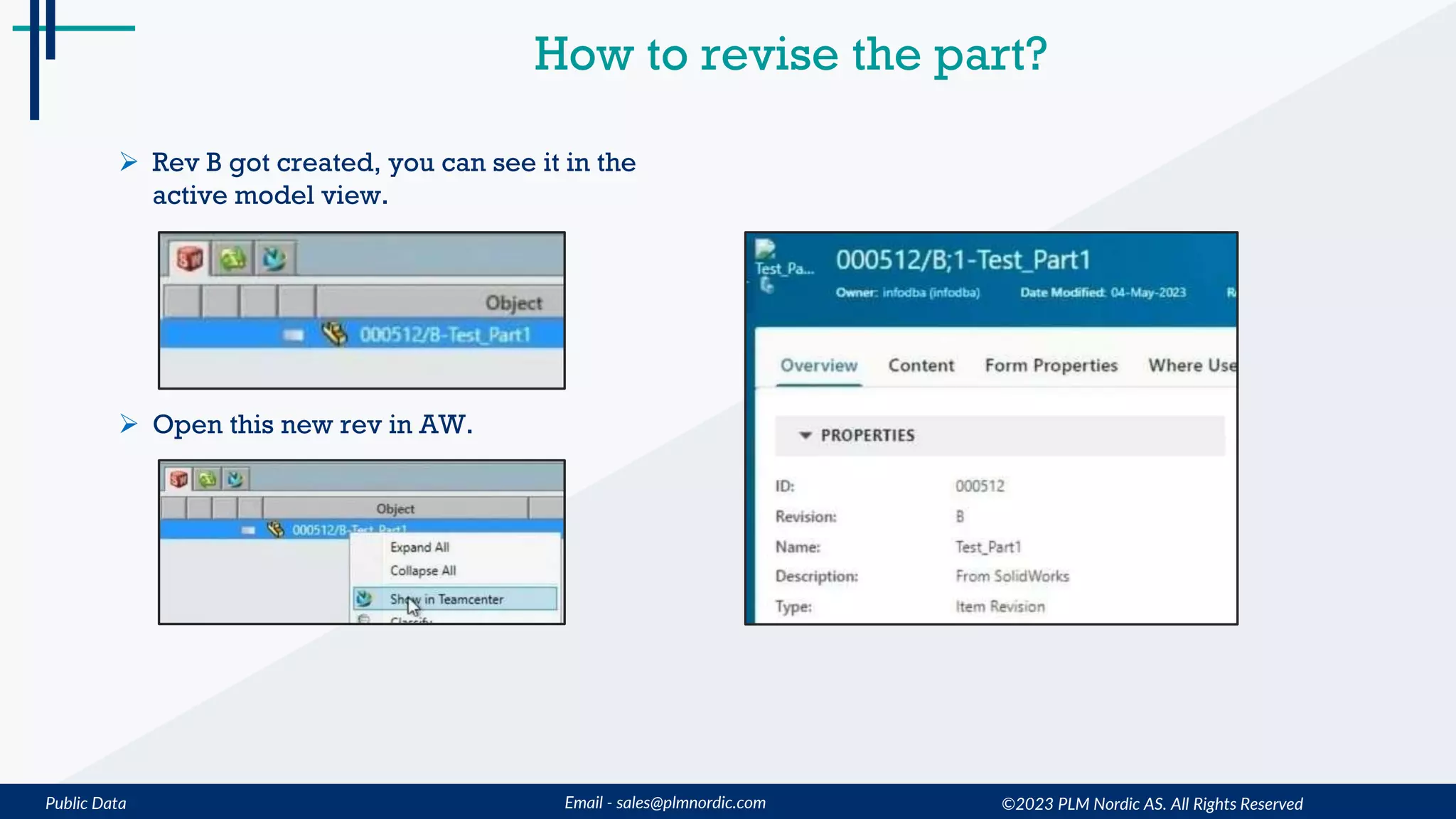The width and height of the screenshot is (1456, 819).
Task: Collapse the white tree node box in the panel without the context menu
Action: point(293,335)
